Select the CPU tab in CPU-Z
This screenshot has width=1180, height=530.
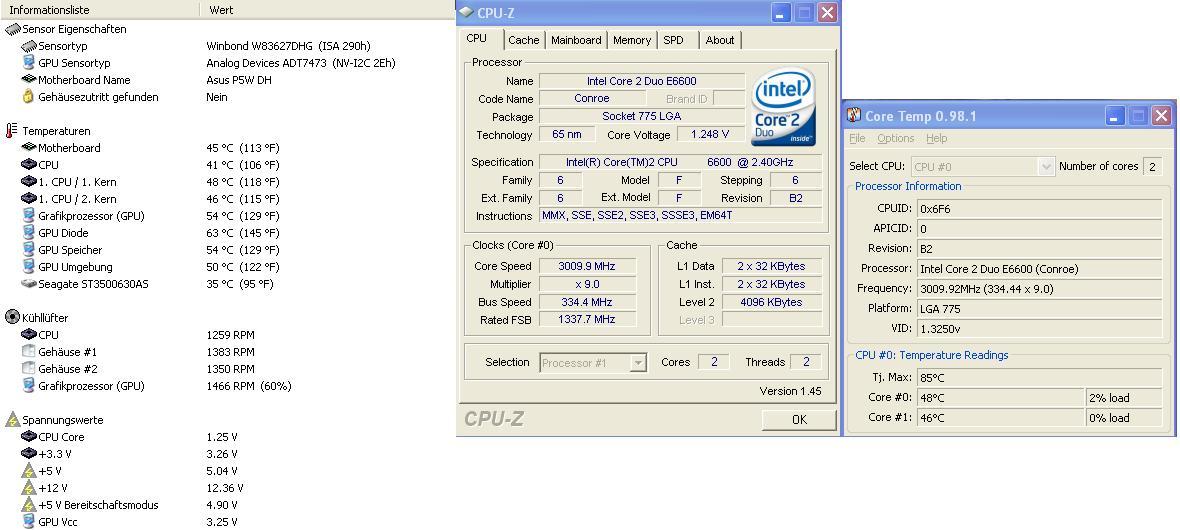coord(476,38)
